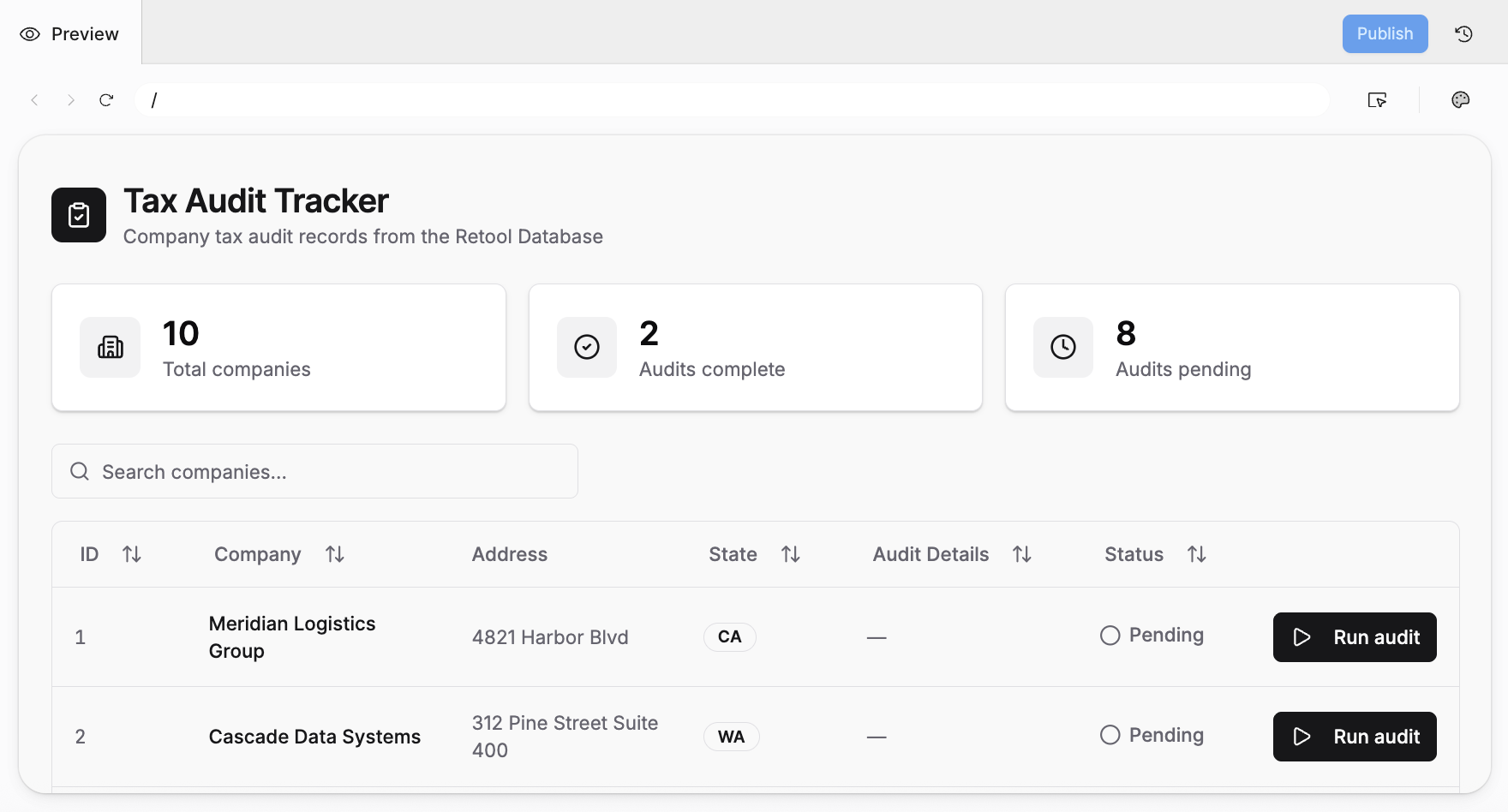Click the browser forward arrow
The width and height of the screenshot is (1508, 812).
pos(71,100)
